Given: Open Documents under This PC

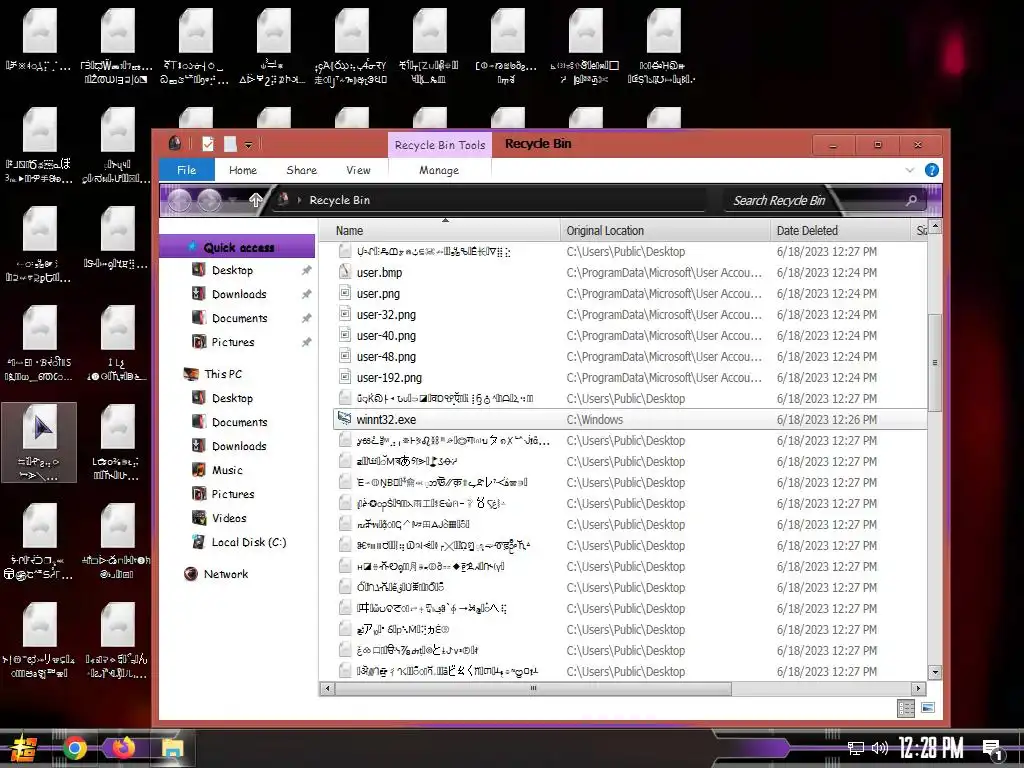Looking at the screenshot, I should [239, 422].
